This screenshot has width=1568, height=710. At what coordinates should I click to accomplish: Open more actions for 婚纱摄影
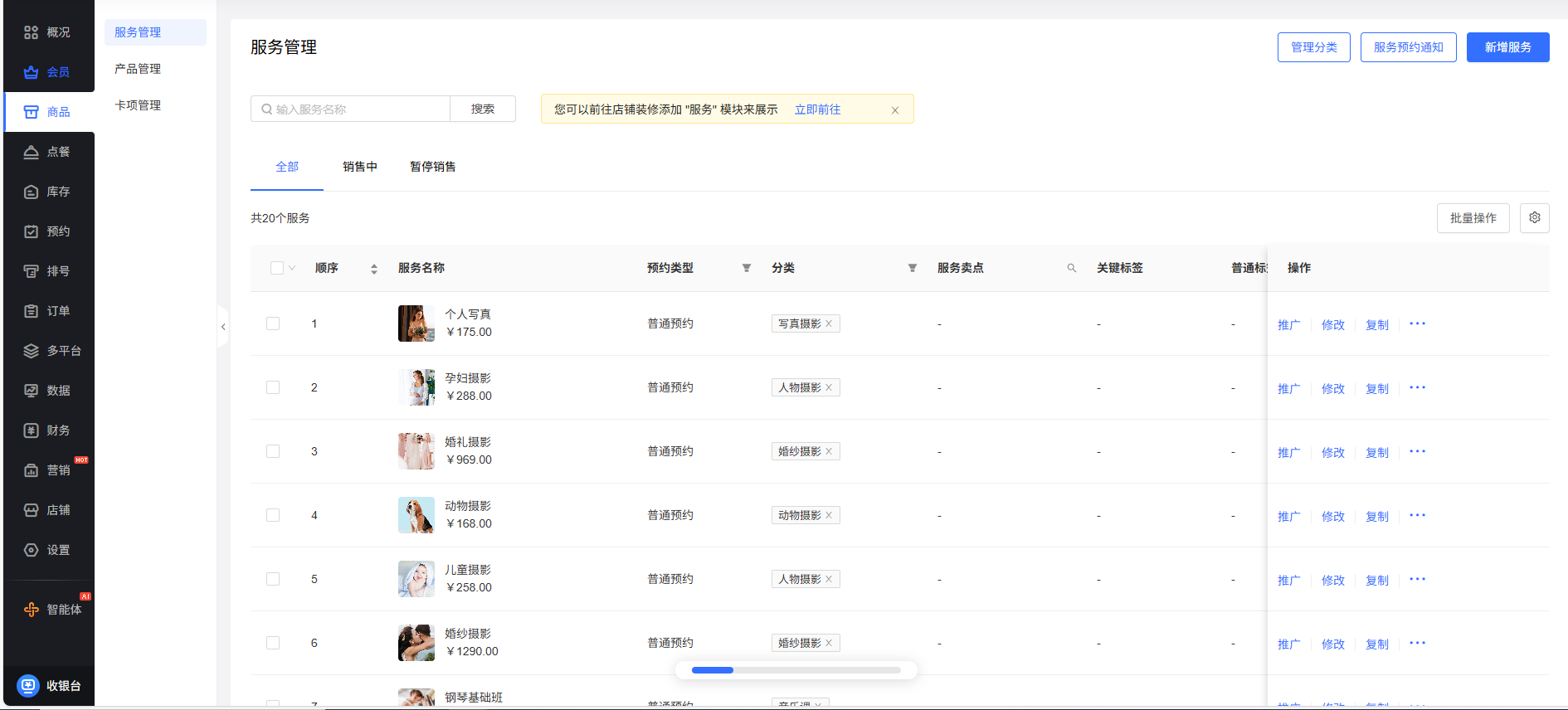click(x=1417, y=643)
